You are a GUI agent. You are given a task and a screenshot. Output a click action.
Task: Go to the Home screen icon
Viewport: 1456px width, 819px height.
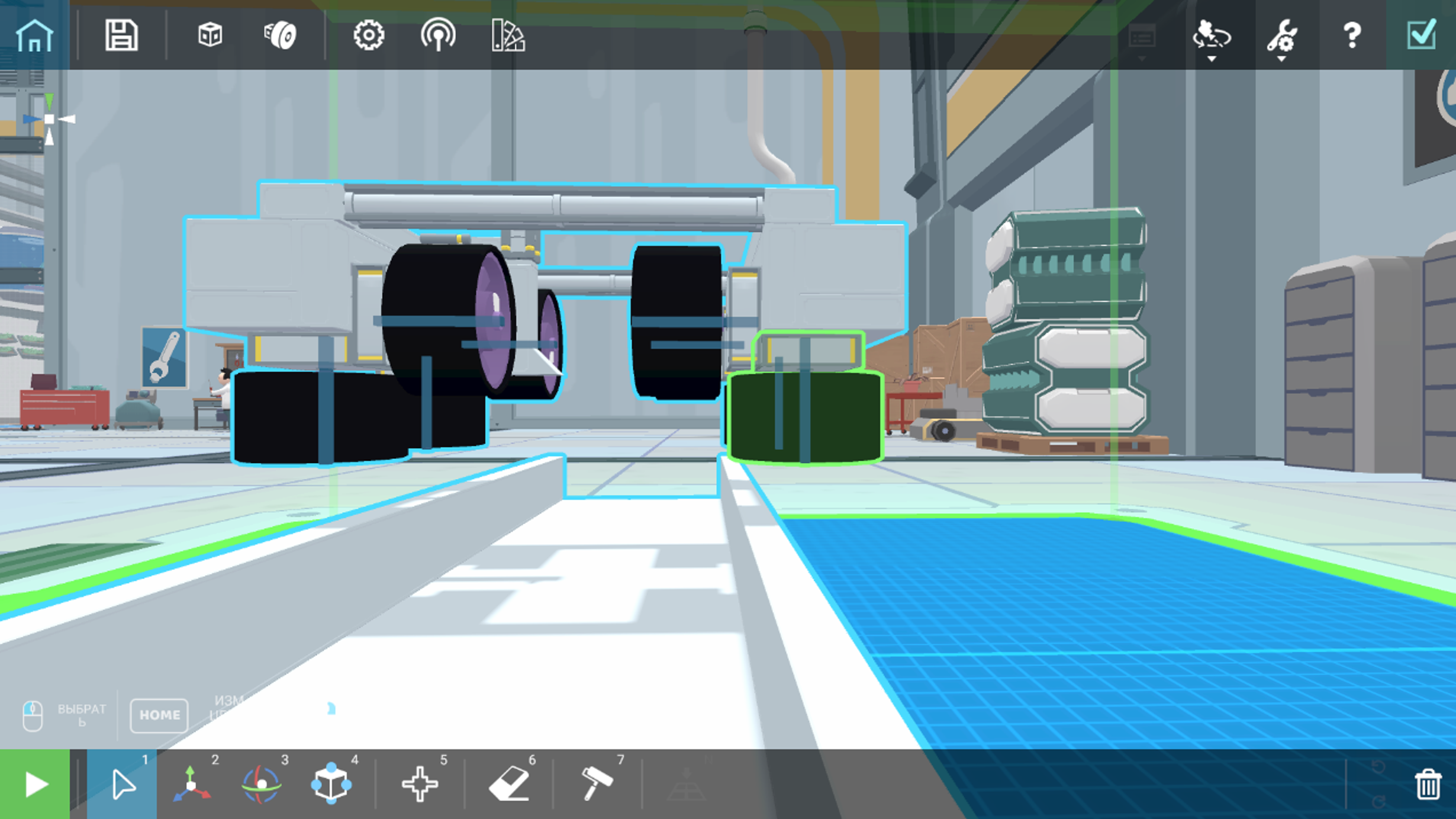(x=34, y=36)
